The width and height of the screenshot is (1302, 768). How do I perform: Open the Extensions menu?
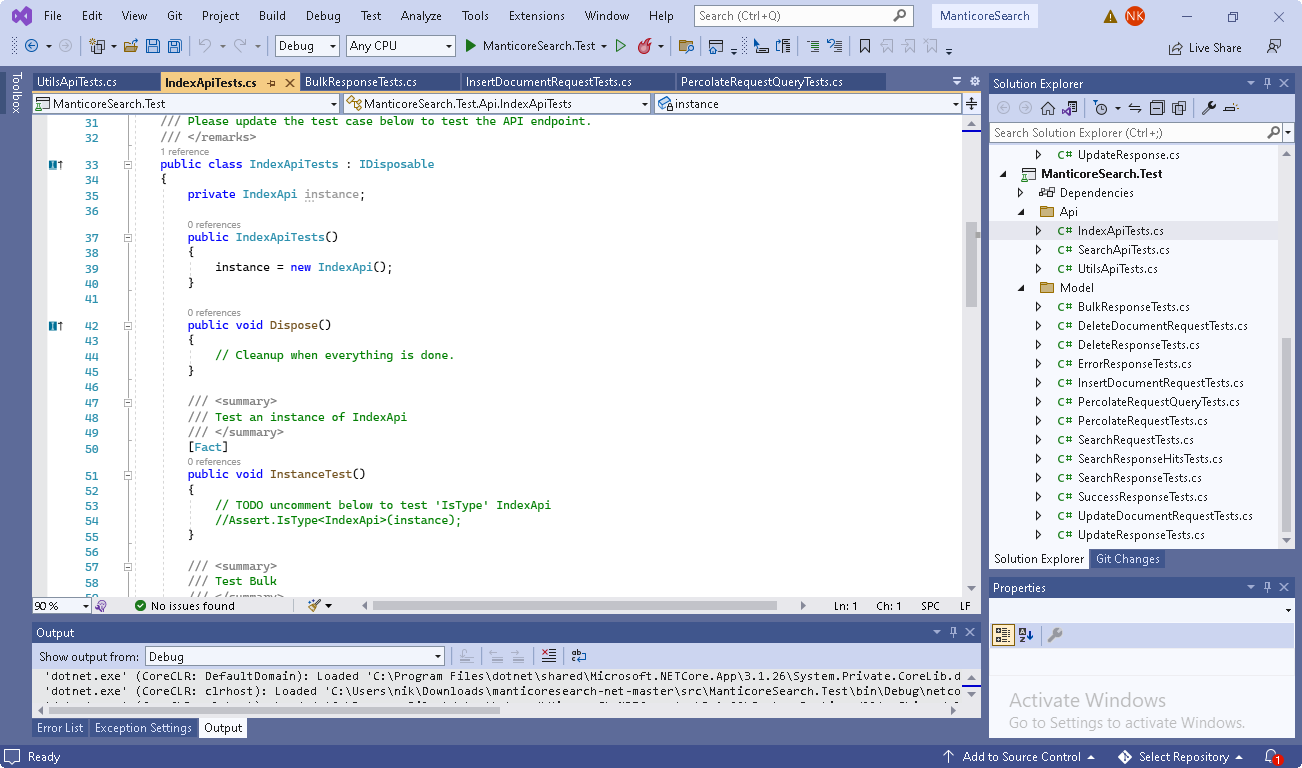point(536,15)
